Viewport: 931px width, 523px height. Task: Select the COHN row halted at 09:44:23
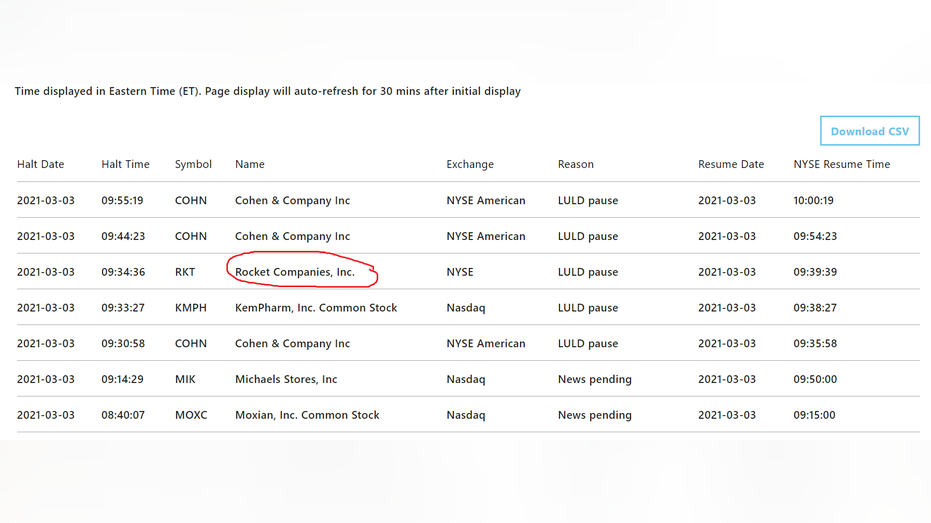(468, 236)
